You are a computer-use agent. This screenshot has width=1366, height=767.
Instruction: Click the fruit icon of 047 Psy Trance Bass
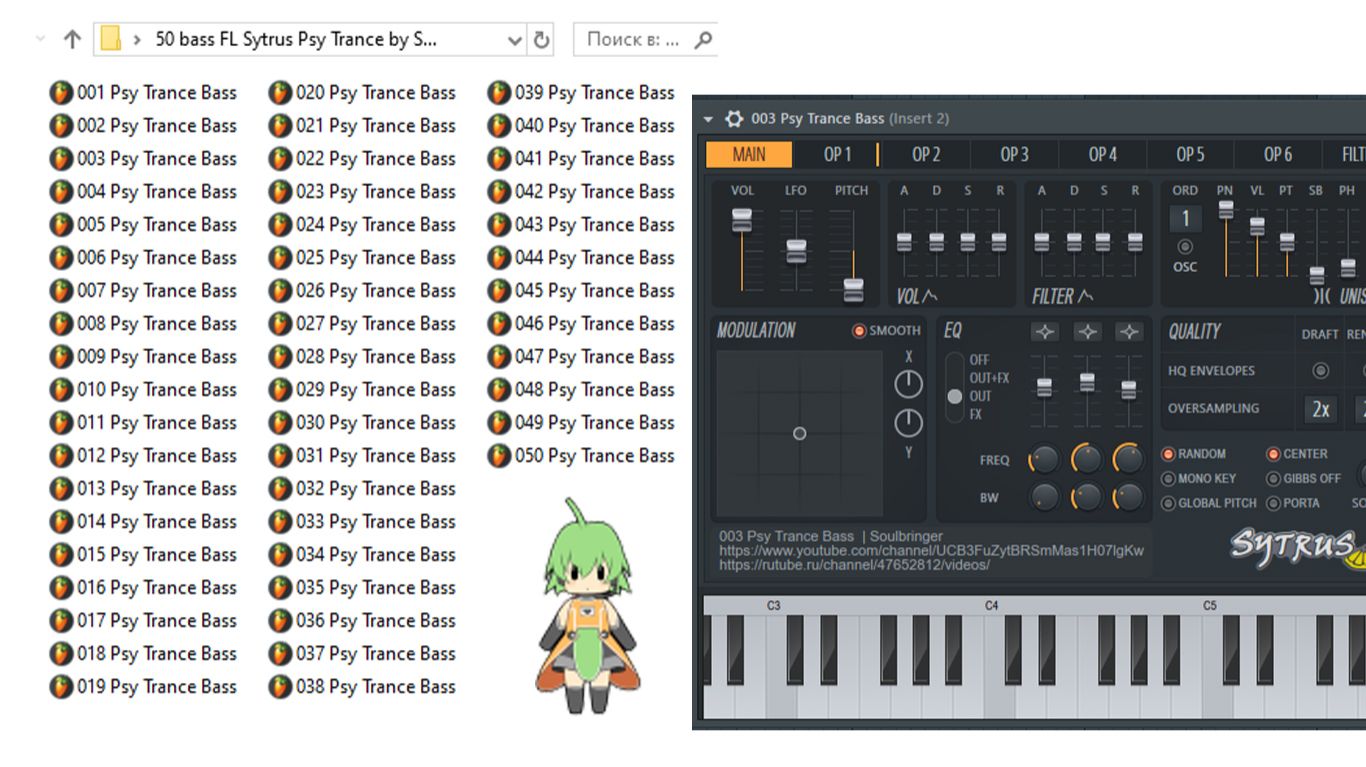[499, 357]
